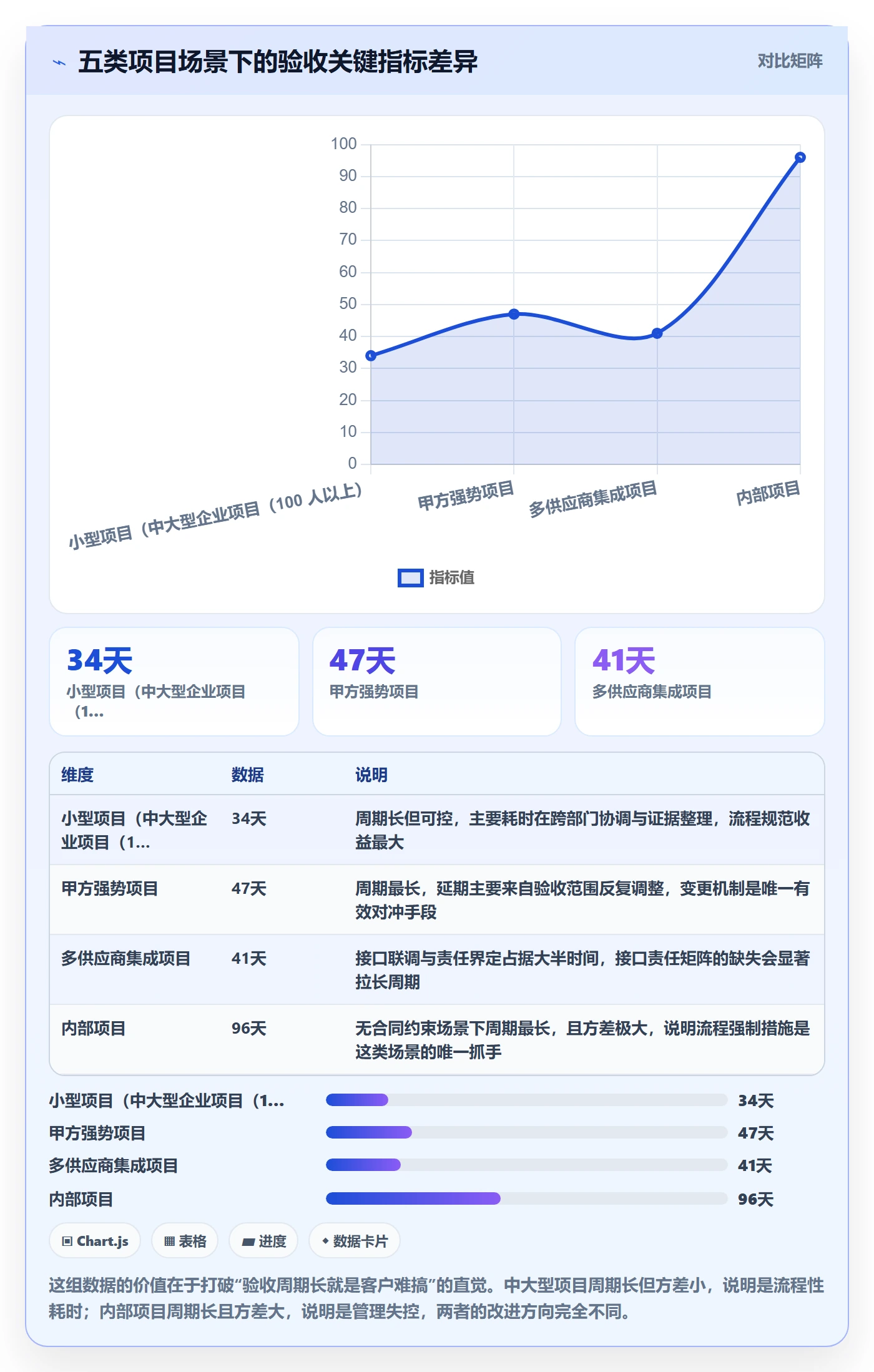Click the 内部项目 label beside the 96天 progress bar
874x1372 pixels.
(x=81, y=1199)
